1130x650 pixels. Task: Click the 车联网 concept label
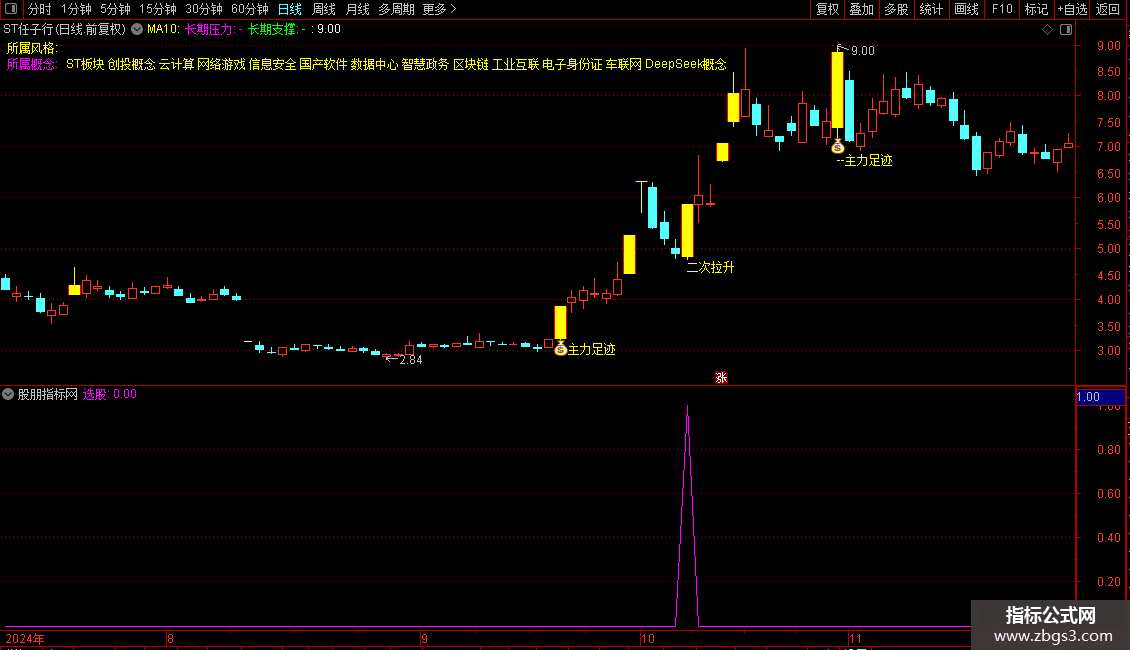pyautogui.click(x=623, y=64)
